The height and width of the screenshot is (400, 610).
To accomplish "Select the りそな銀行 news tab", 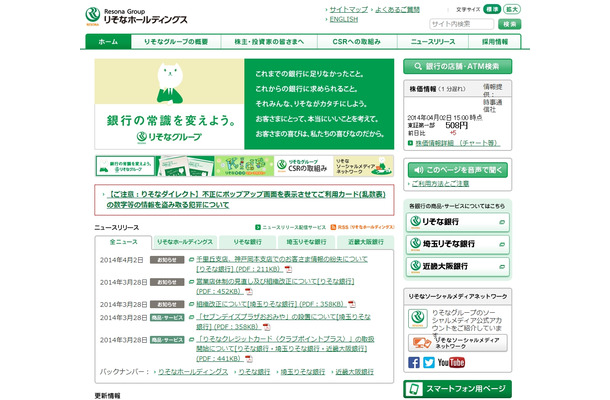I will click(x=247, y=242).
